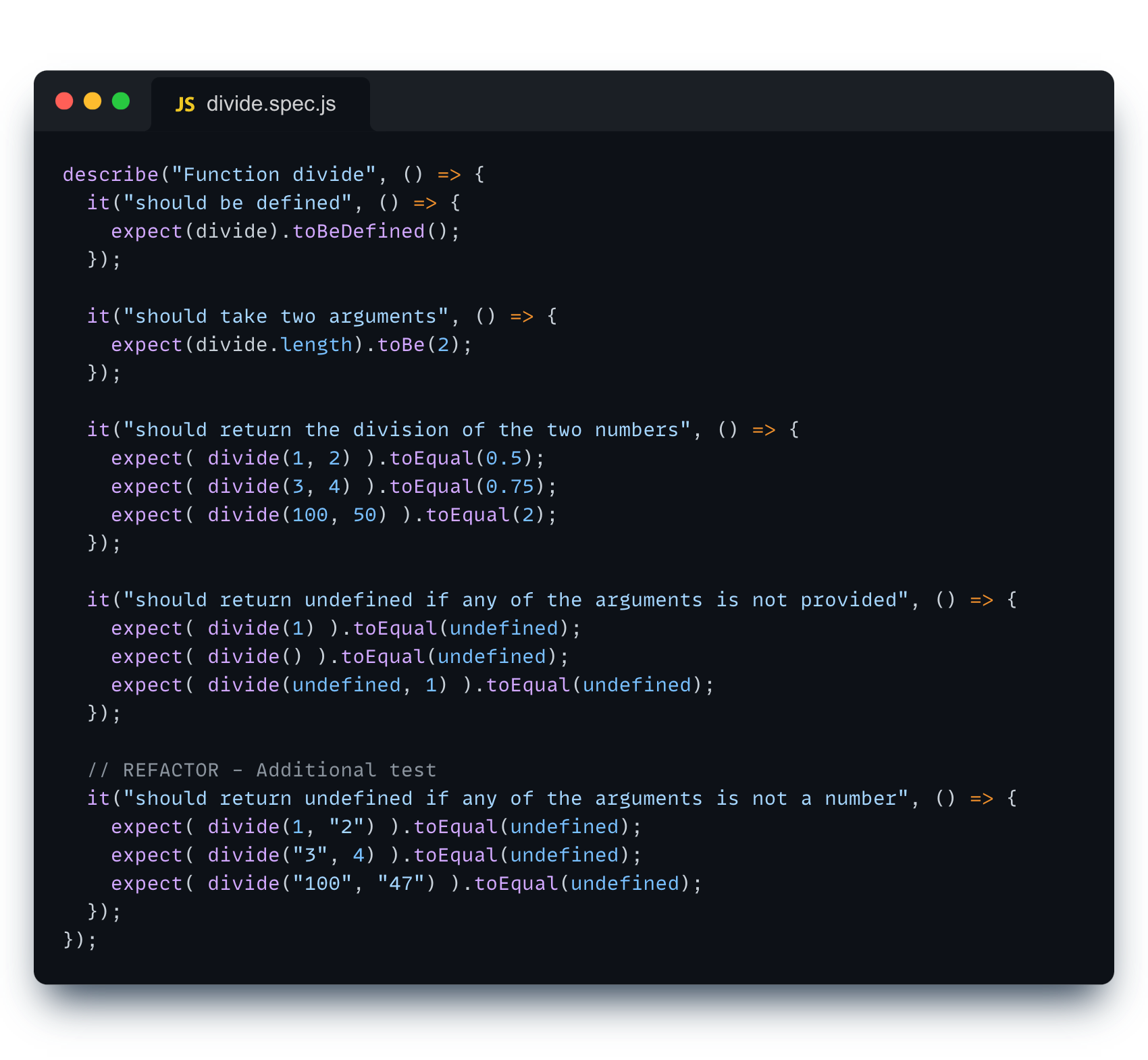Click the describe keyword on the first line

pyautogui.click(x=110, y=175)
